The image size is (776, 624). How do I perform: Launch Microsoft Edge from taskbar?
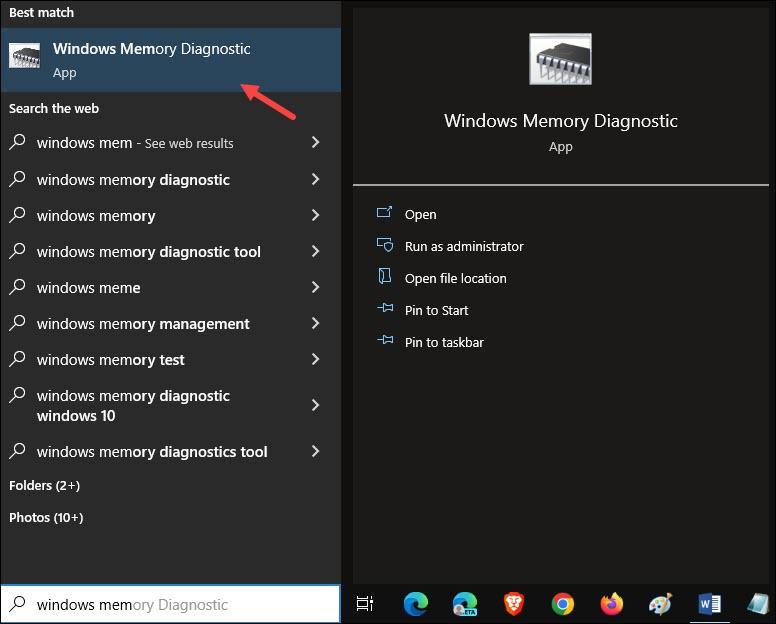[416, 604]
